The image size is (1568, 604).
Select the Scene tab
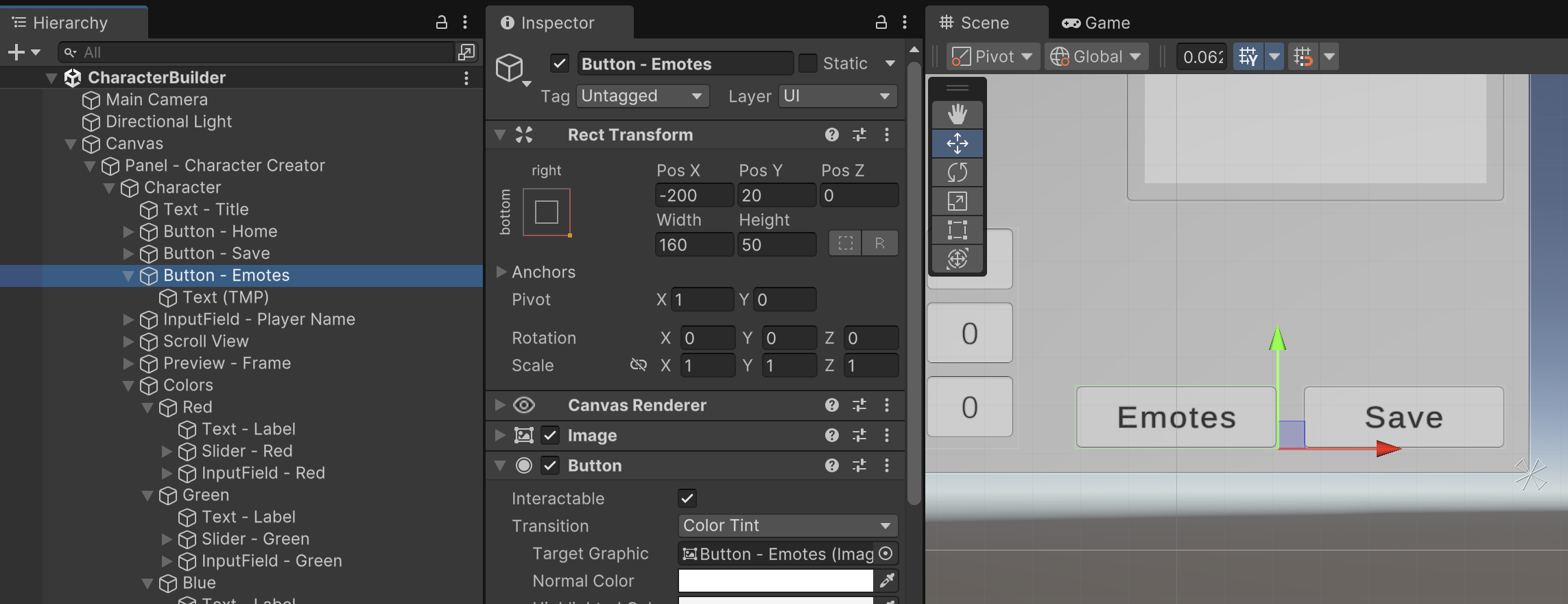tap(975, 23)
